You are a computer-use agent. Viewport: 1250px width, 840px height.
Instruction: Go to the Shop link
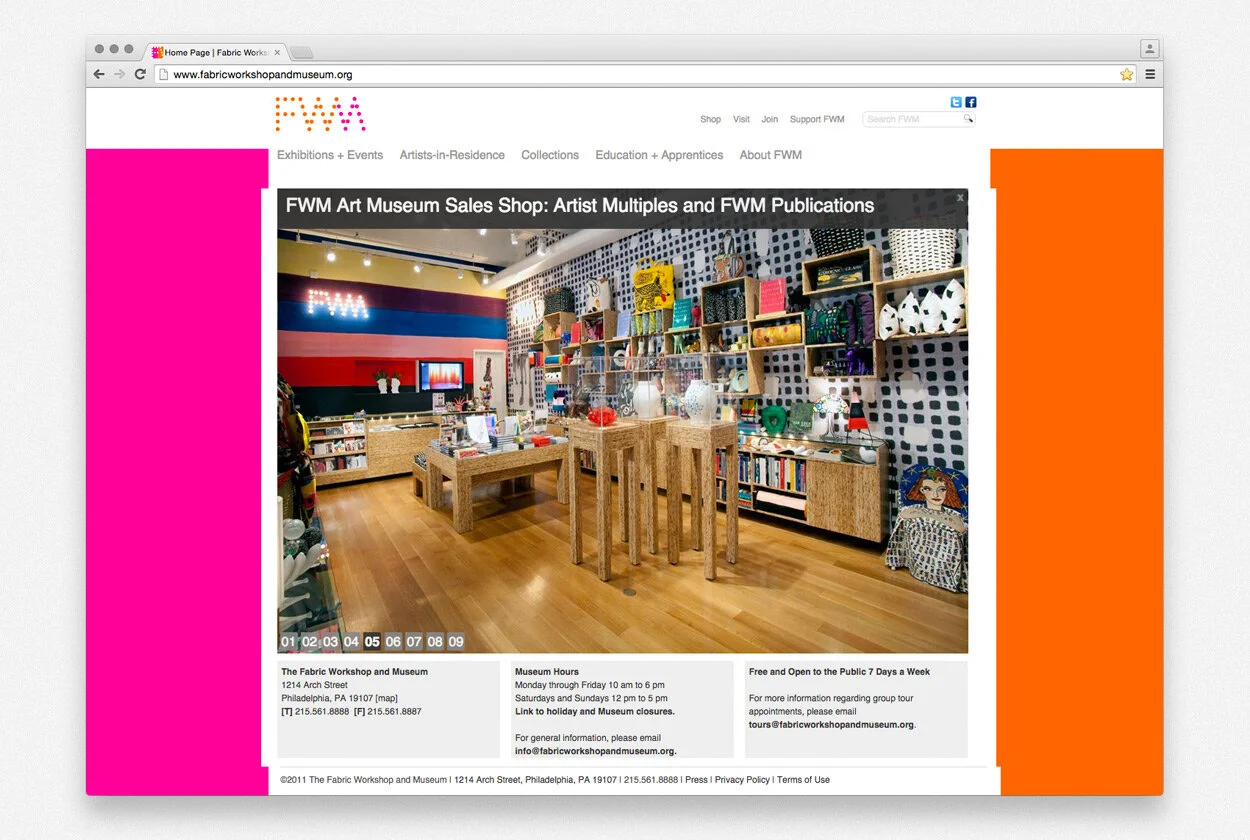pos(710,119)
